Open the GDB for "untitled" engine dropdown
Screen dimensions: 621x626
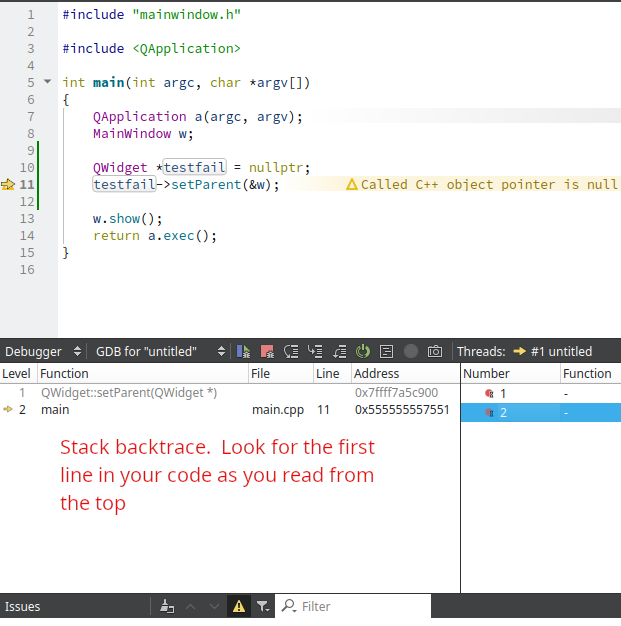coord(160,352)
